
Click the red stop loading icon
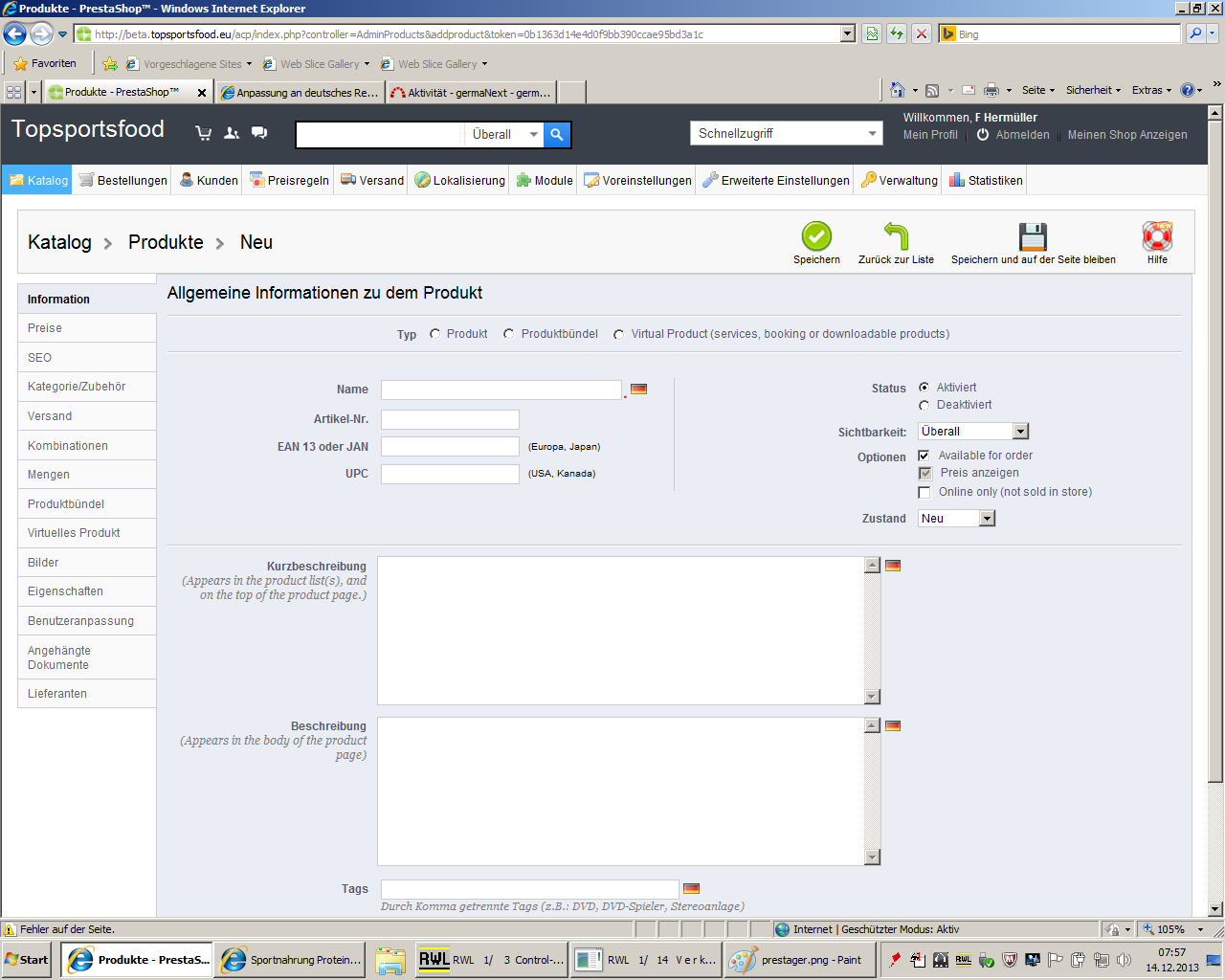922,34
